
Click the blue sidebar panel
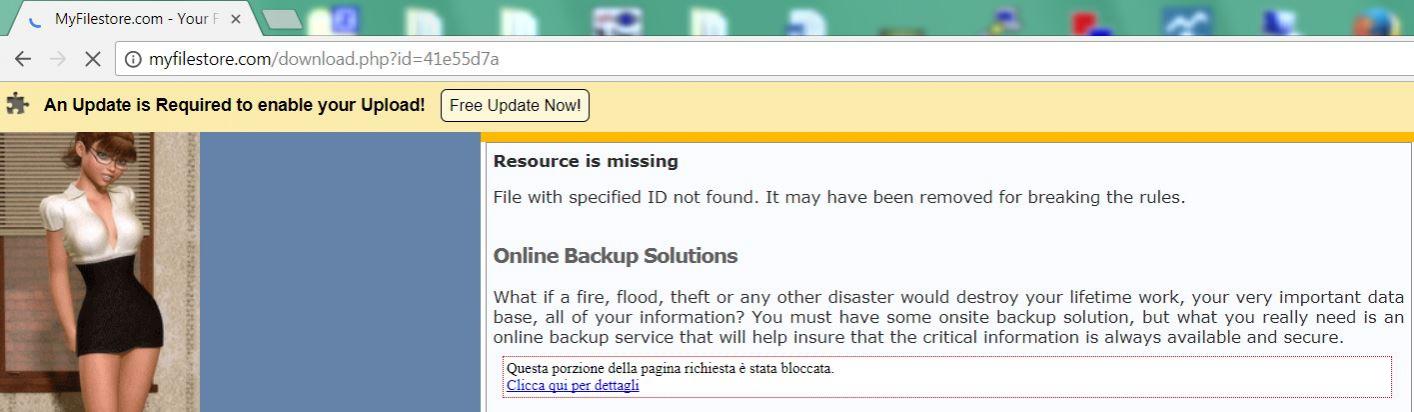pos(340,272)
